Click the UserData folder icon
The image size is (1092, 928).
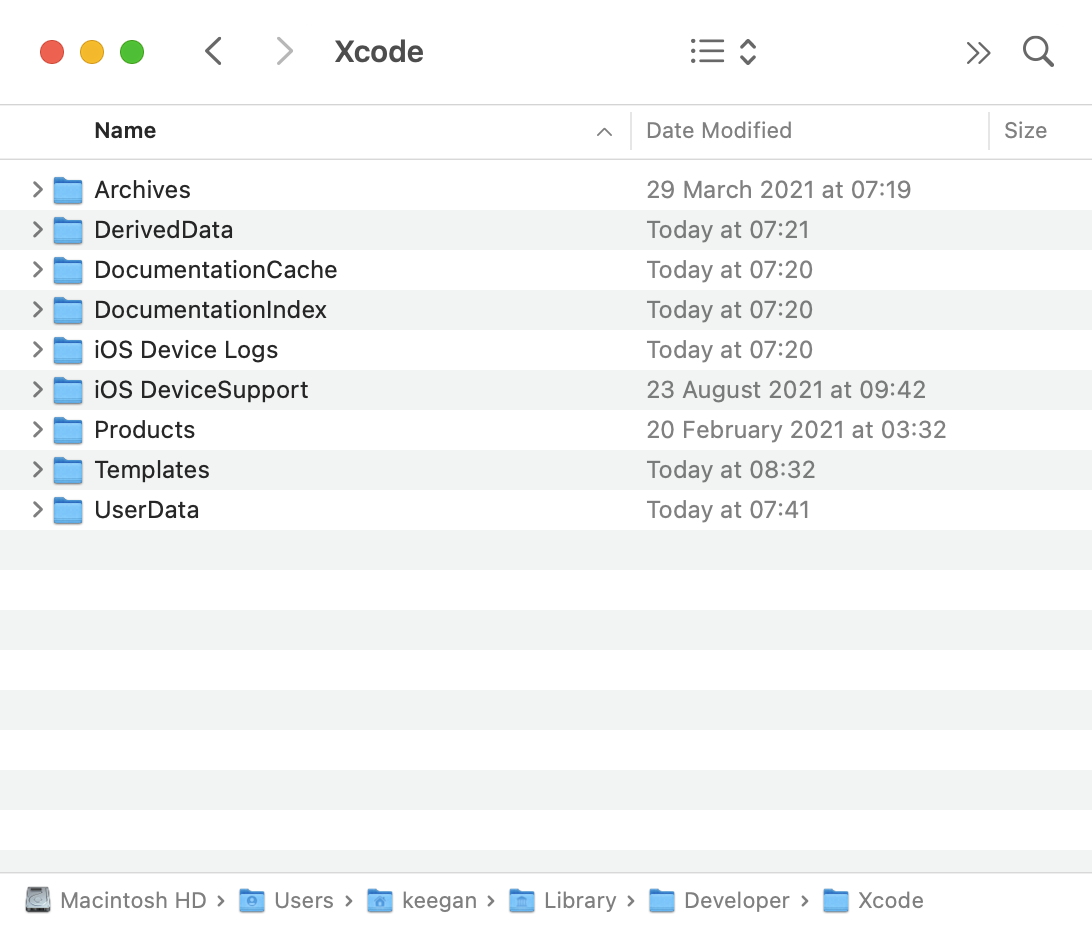coord(67,510)
